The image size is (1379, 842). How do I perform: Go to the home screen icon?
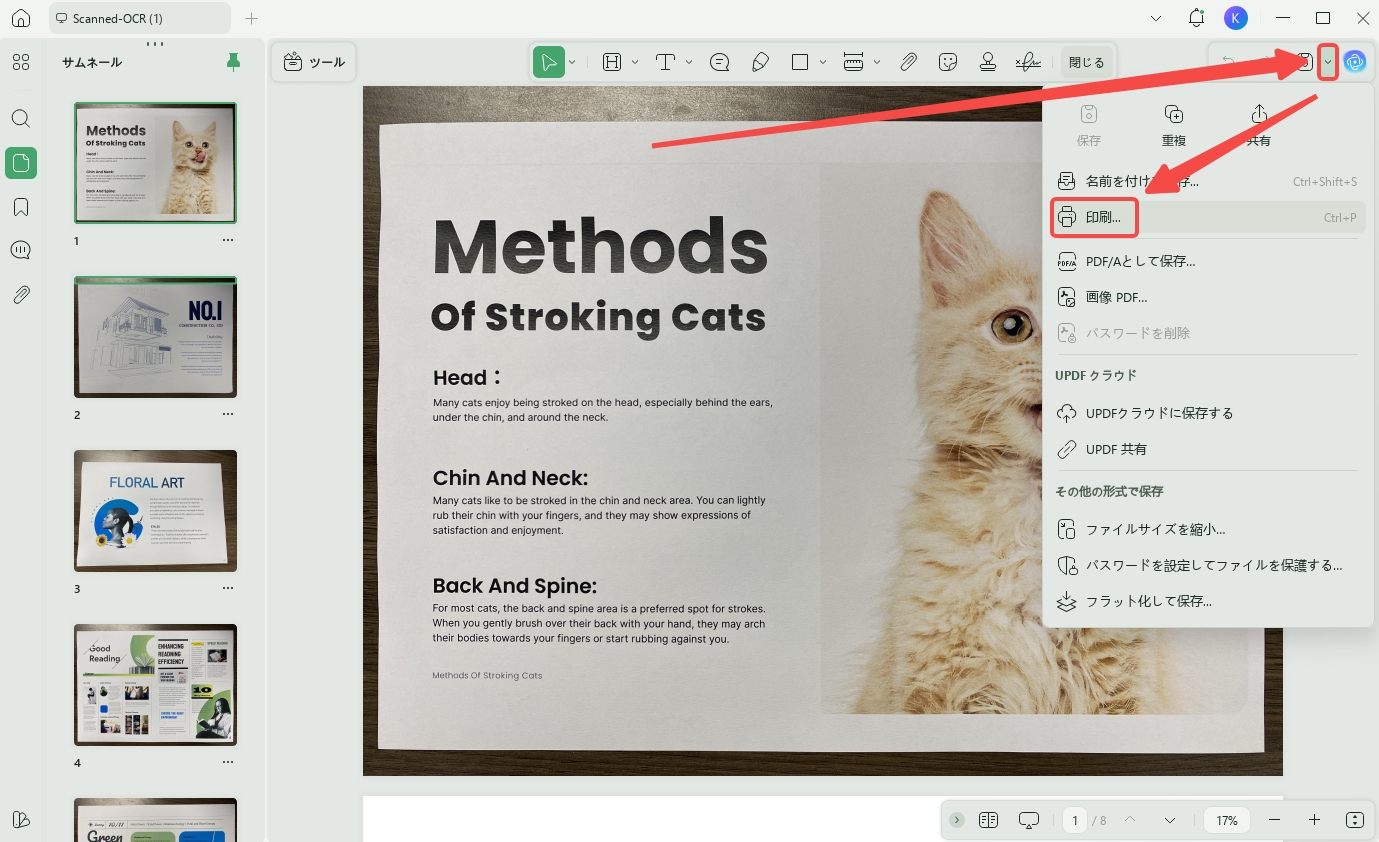[21, 18]
